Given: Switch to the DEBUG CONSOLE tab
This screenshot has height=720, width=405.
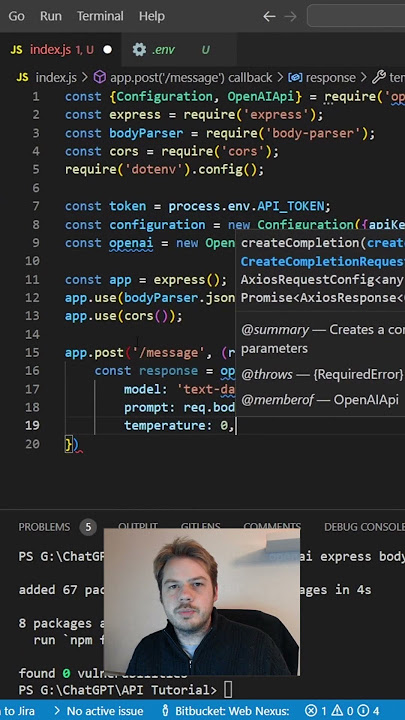Looking at the screenshot, I should (364, 527).
